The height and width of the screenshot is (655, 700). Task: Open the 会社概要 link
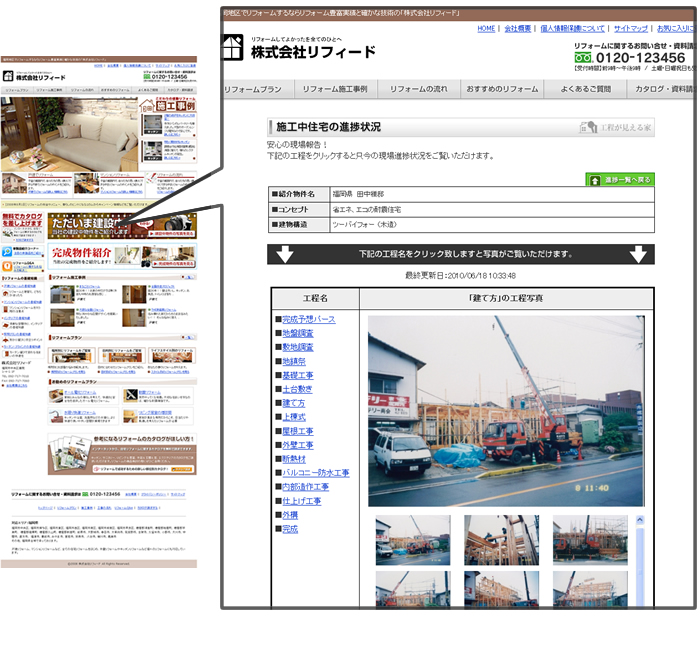[x=517, y=29]
